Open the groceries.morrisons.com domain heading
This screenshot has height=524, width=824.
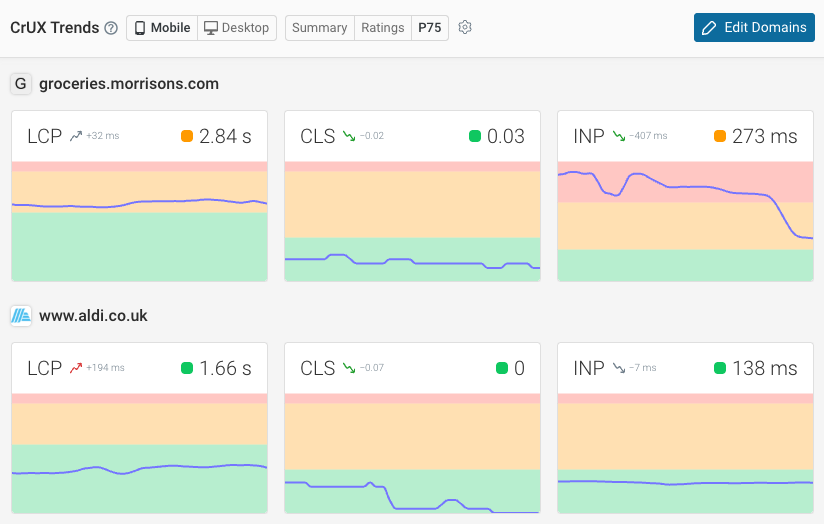click(129, 84)
